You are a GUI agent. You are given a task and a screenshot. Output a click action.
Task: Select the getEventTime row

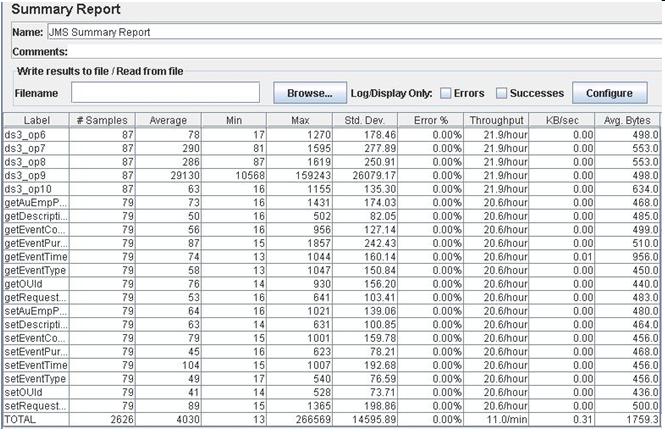(36, 256)
